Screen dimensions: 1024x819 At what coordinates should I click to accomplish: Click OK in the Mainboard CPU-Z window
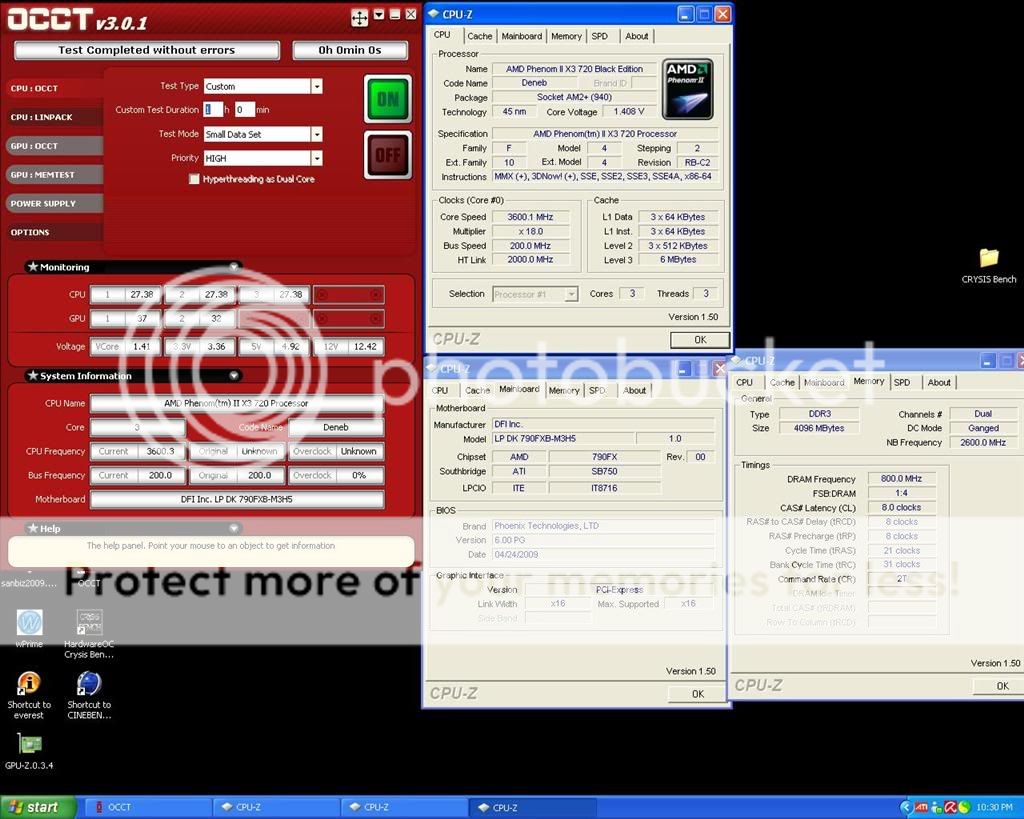click(697, 694)
